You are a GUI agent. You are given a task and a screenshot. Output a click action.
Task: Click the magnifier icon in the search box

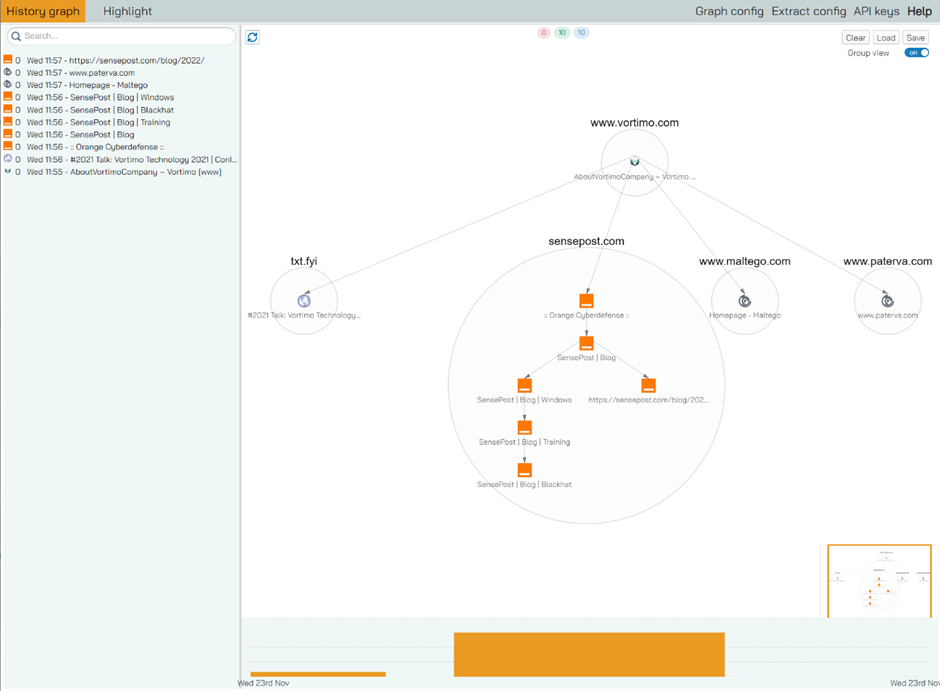tap(16, 37)
